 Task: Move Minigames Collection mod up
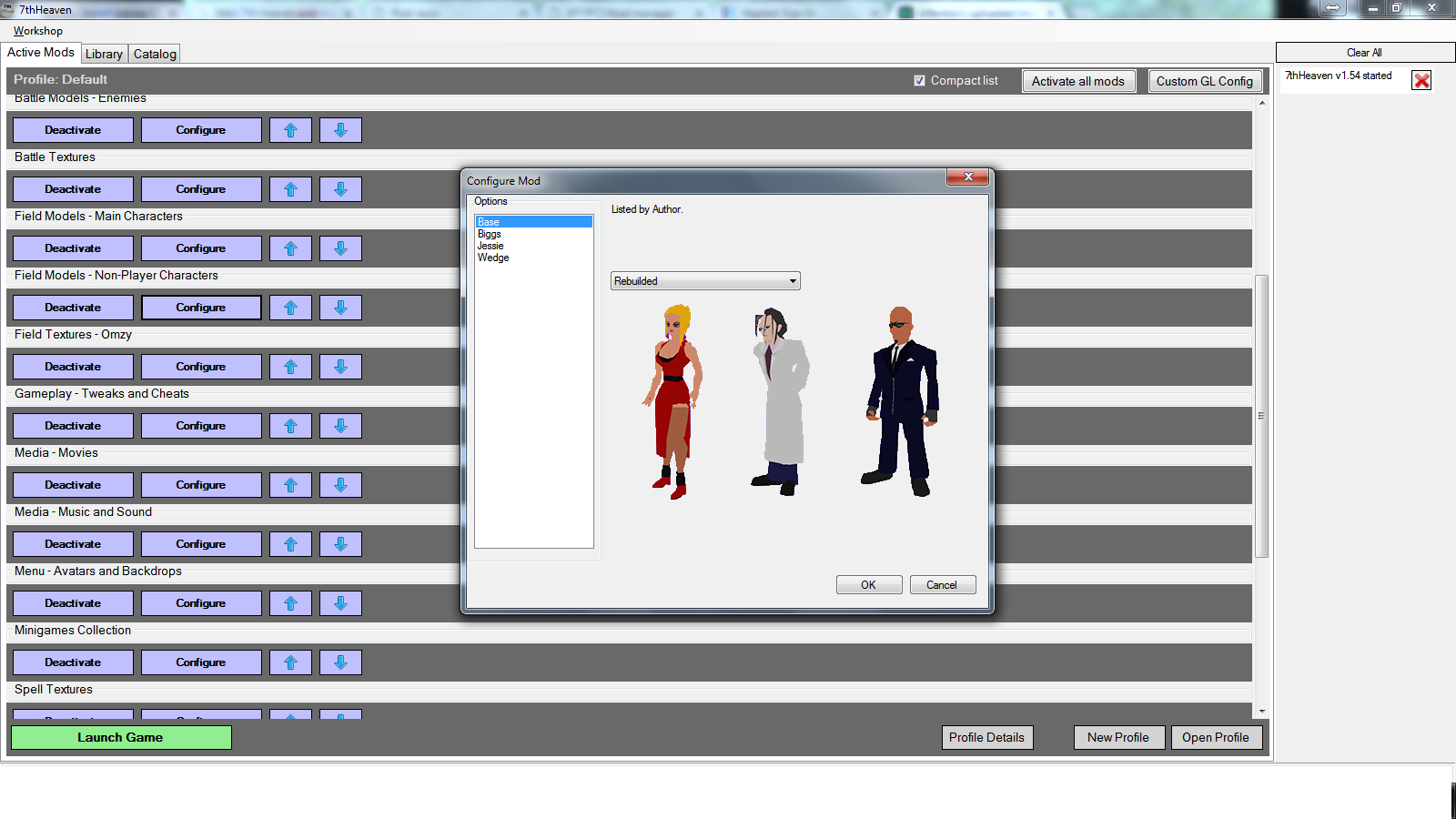(x=291, y=662)
